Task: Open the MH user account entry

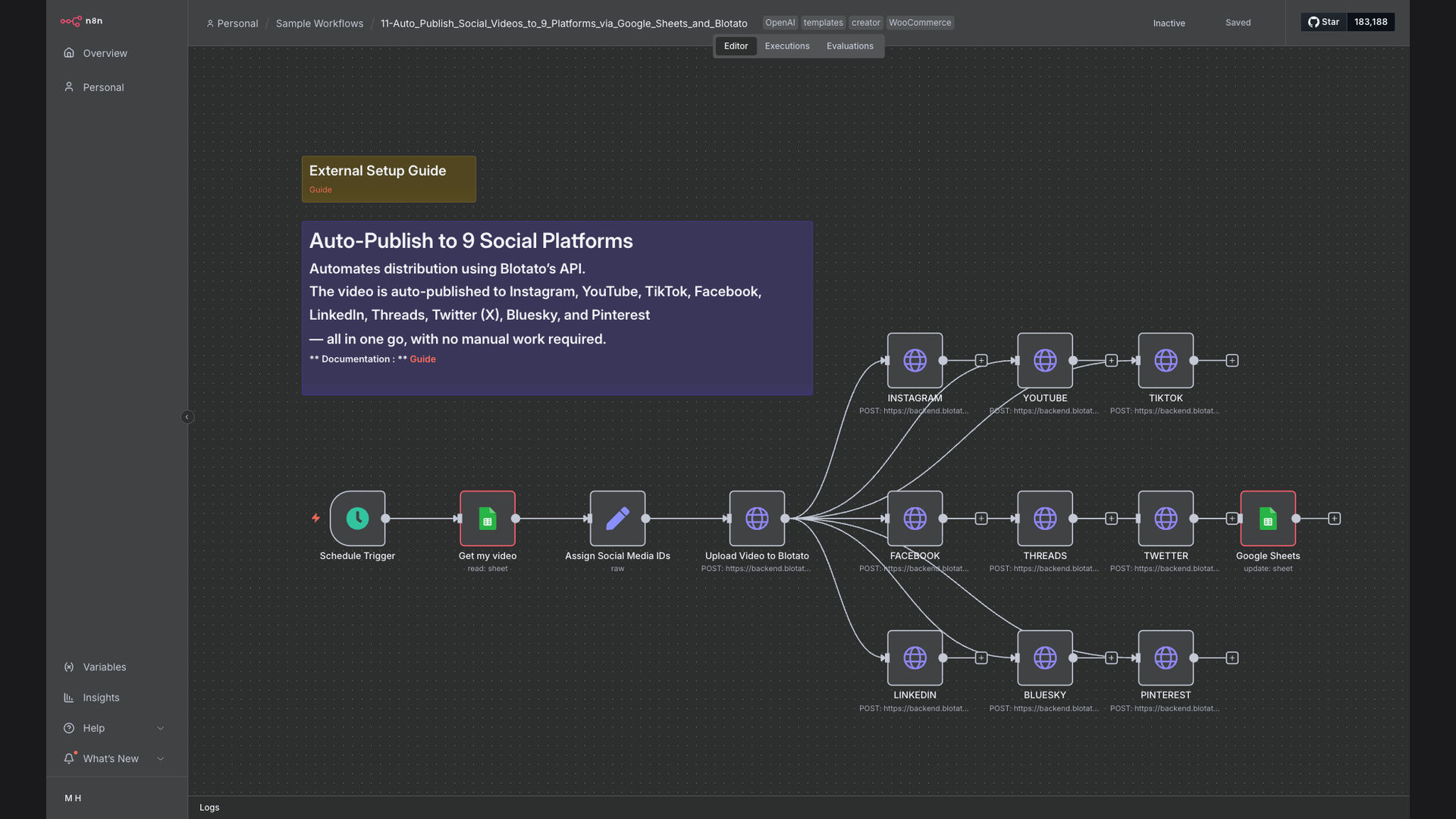Action: 73,798
